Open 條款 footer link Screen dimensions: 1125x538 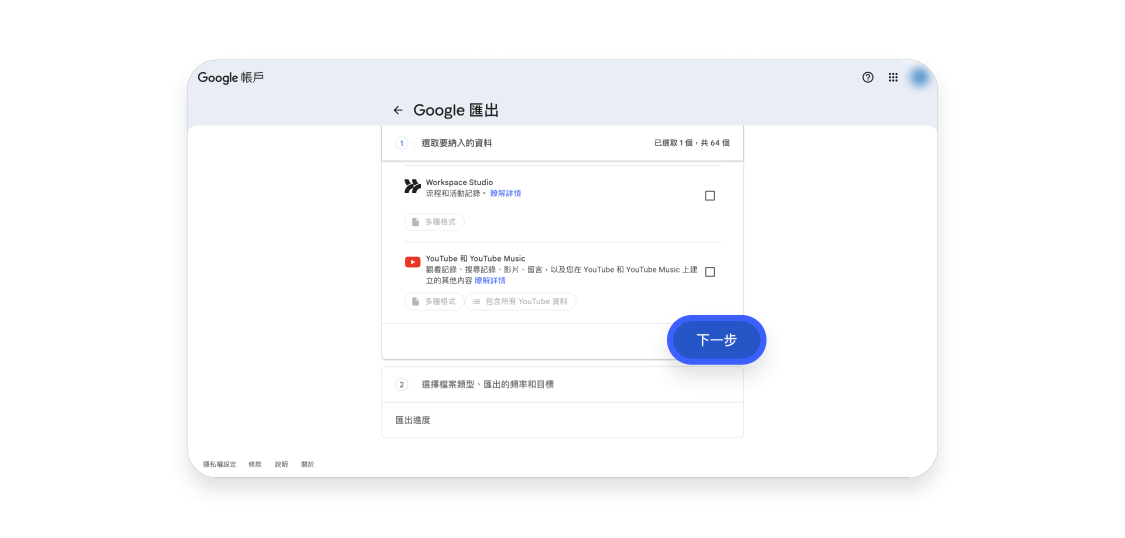(x=255, y=465)
